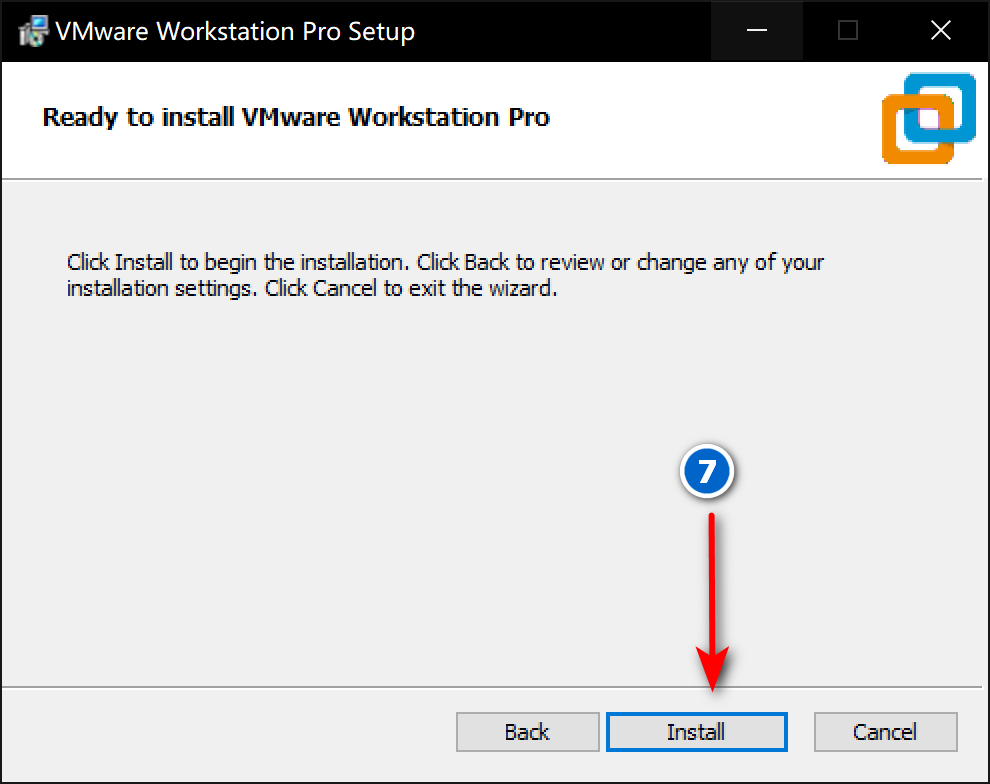Cancel to exit the setup wizard
This screenshot has height=784, width=990.
[x=885, y=732]
